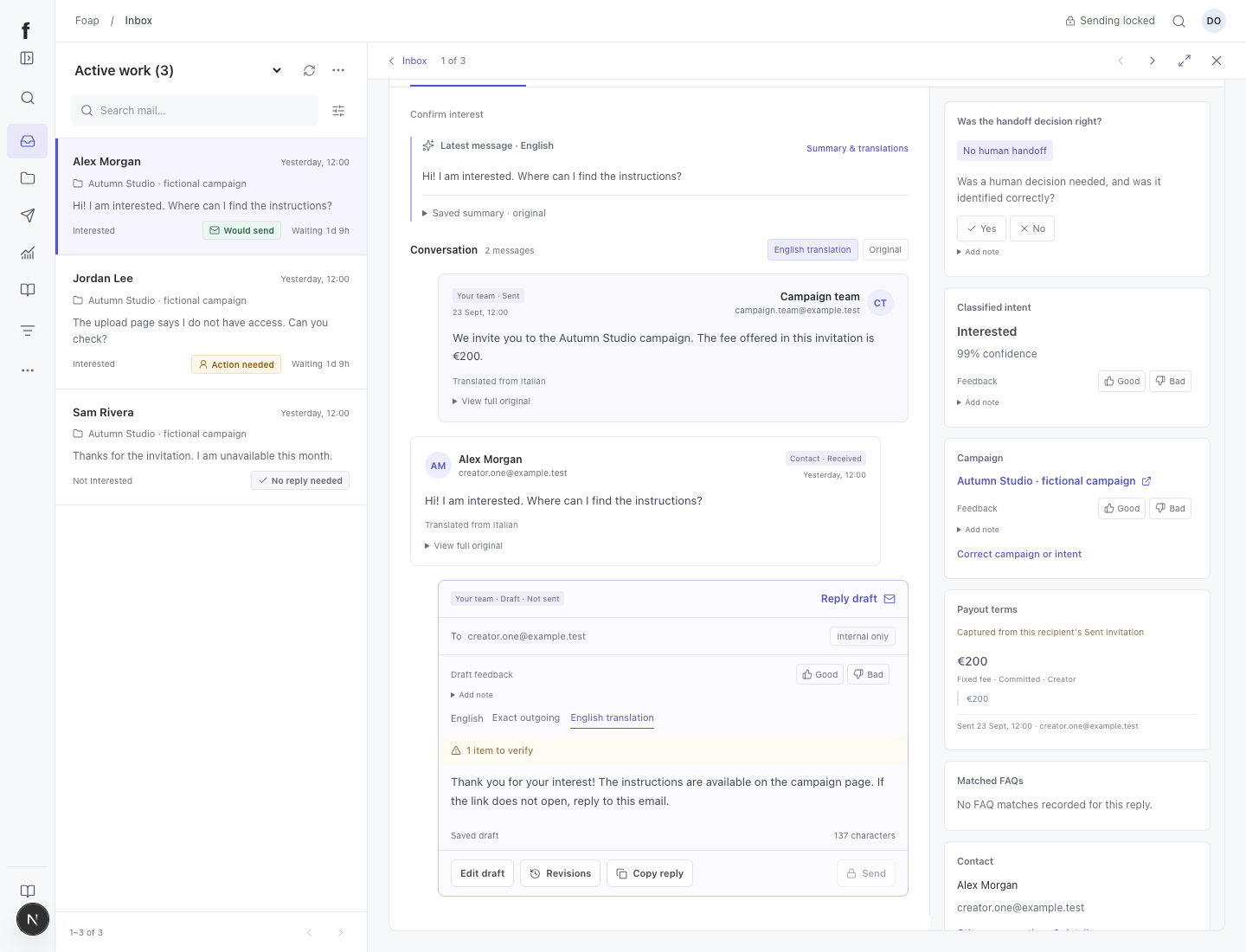Click the Edit draft button

pos(482,873)
